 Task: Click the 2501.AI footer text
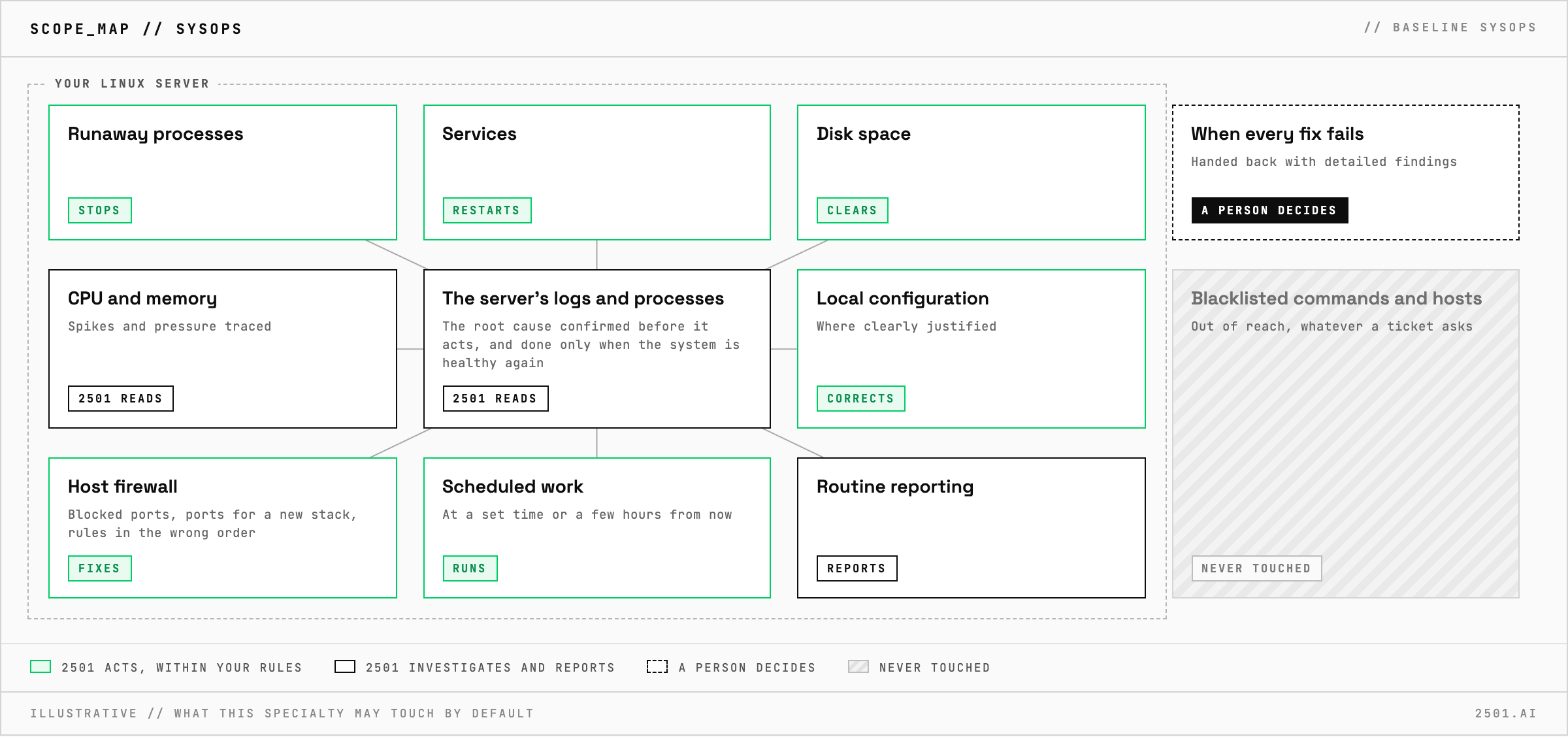pos(1506,713)
